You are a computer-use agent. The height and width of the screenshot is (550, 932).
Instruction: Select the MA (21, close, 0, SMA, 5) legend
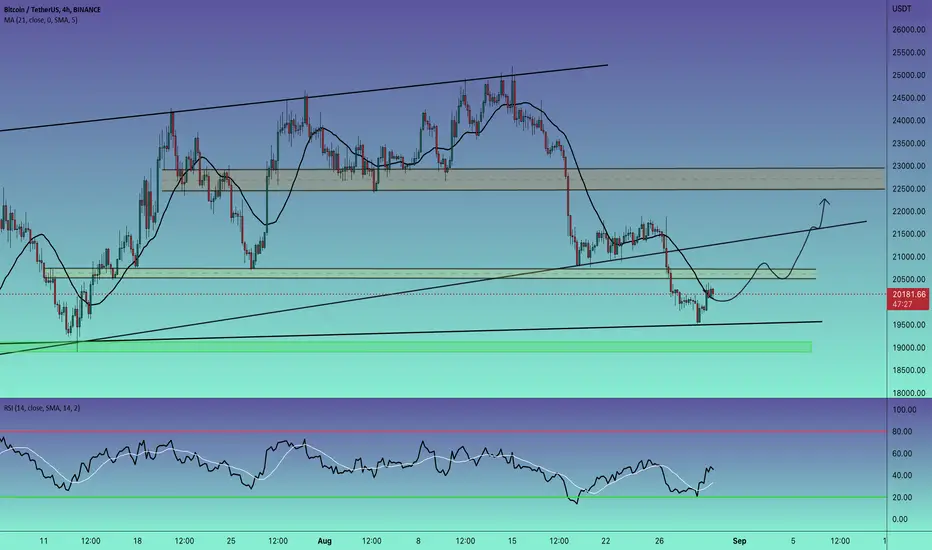(x=40, y=20)
